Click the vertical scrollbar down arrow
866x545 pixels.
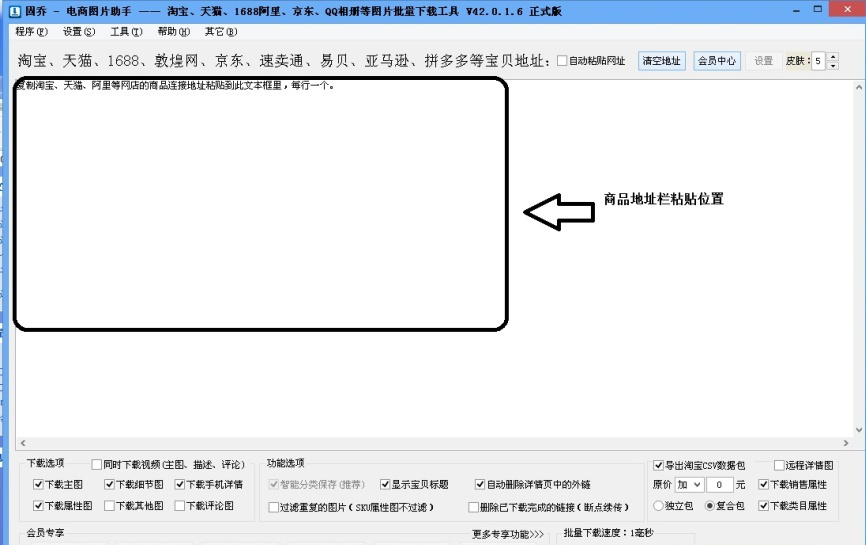pos(859,430)
